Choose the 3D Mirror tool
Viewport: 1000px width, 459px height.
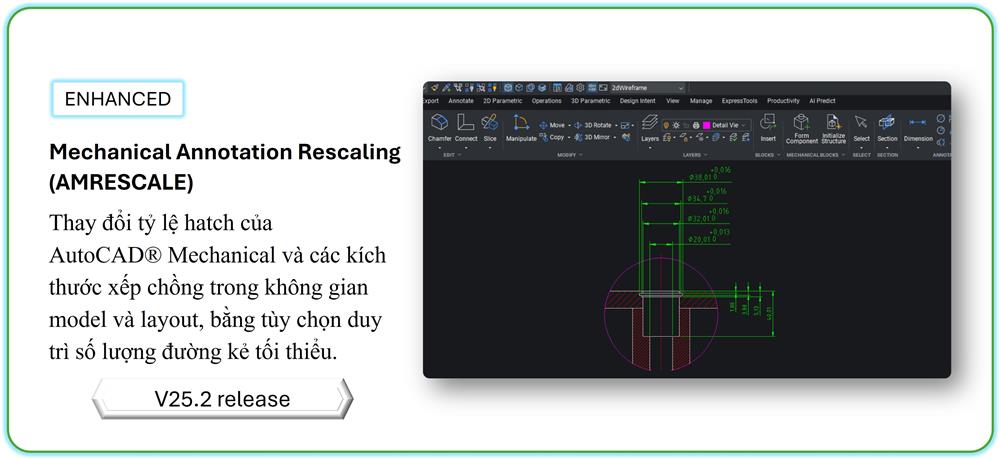592,137
